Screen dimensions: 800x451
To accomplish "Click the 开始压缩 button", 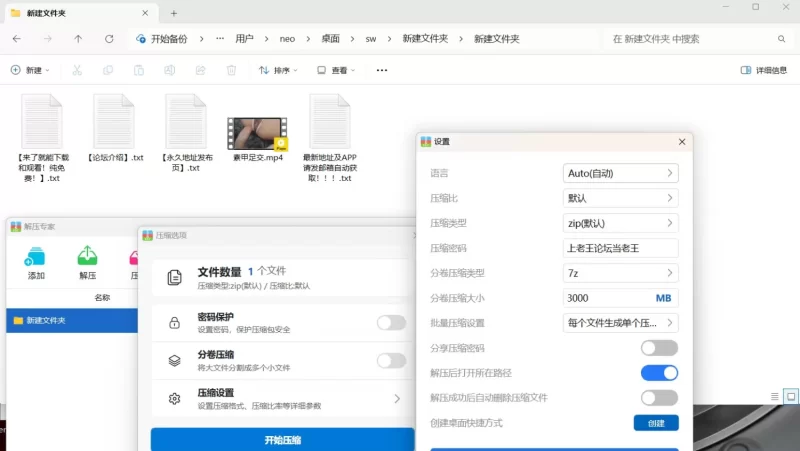I will point(283,439).
